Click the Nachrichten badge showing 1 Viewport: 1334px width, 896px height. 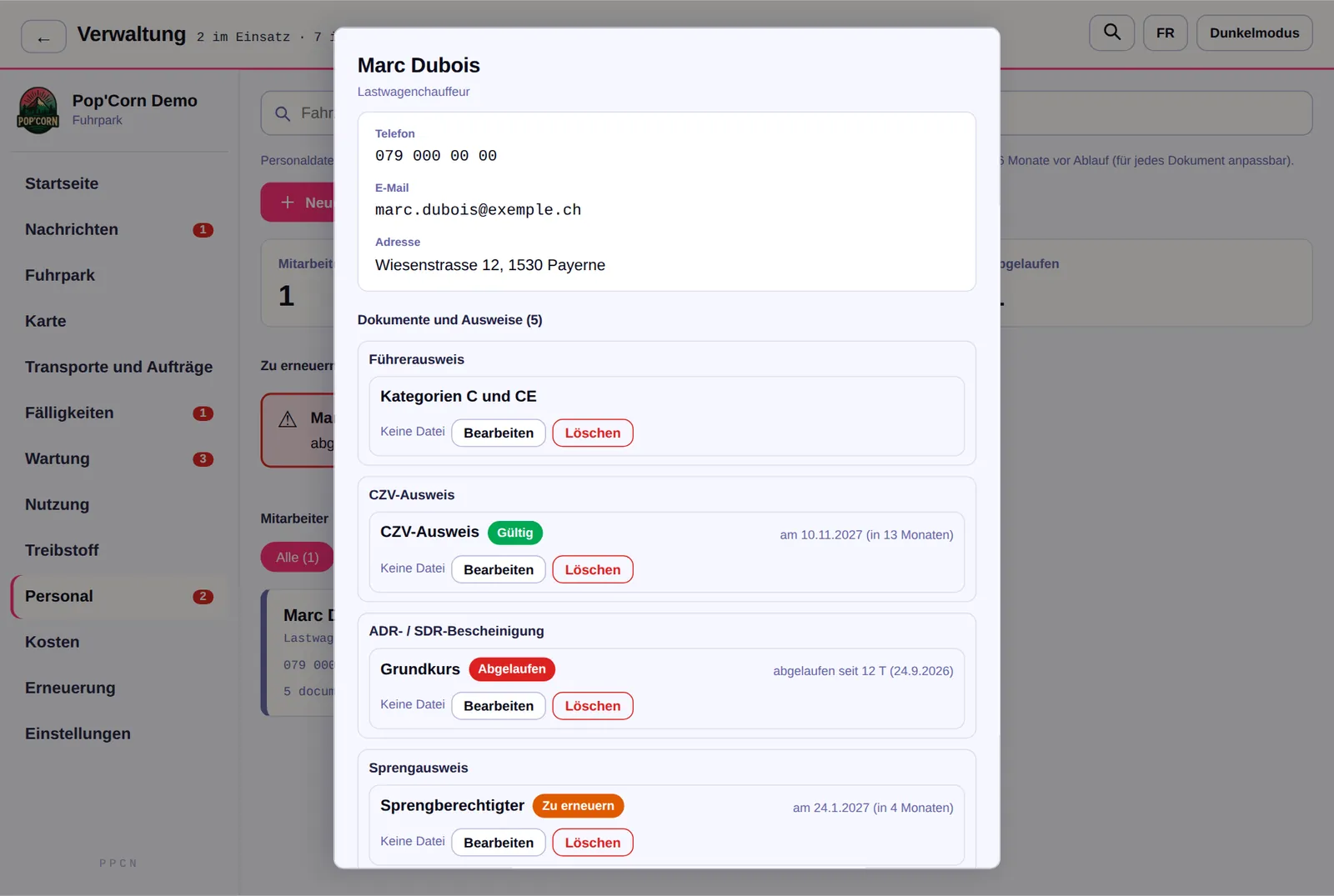(x=203, y=230)
